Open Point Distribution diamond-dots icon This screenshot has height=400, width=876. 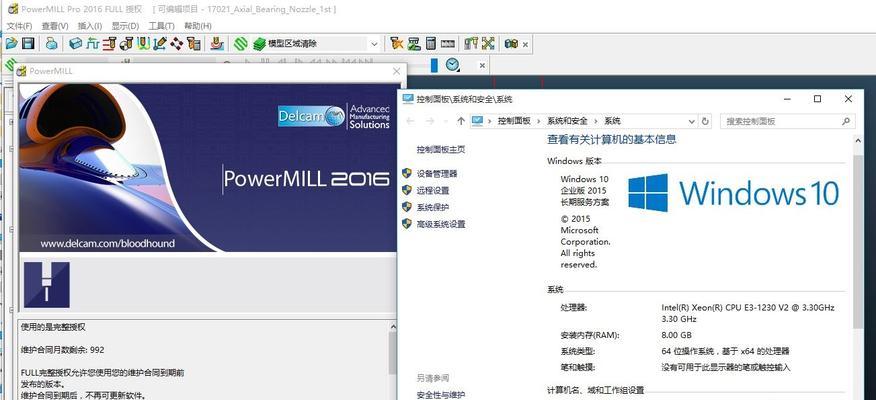(x=177, y=43)
